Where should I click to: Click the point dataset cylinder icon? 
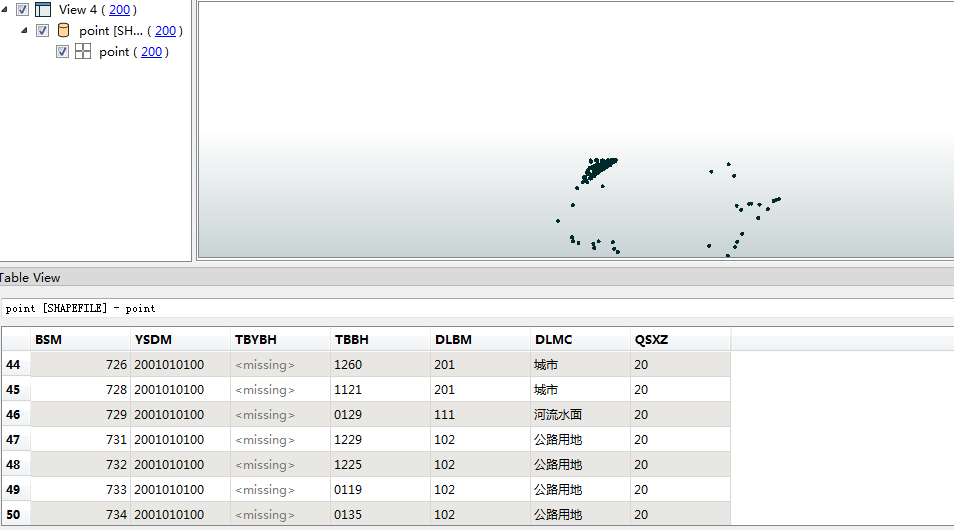63,30
